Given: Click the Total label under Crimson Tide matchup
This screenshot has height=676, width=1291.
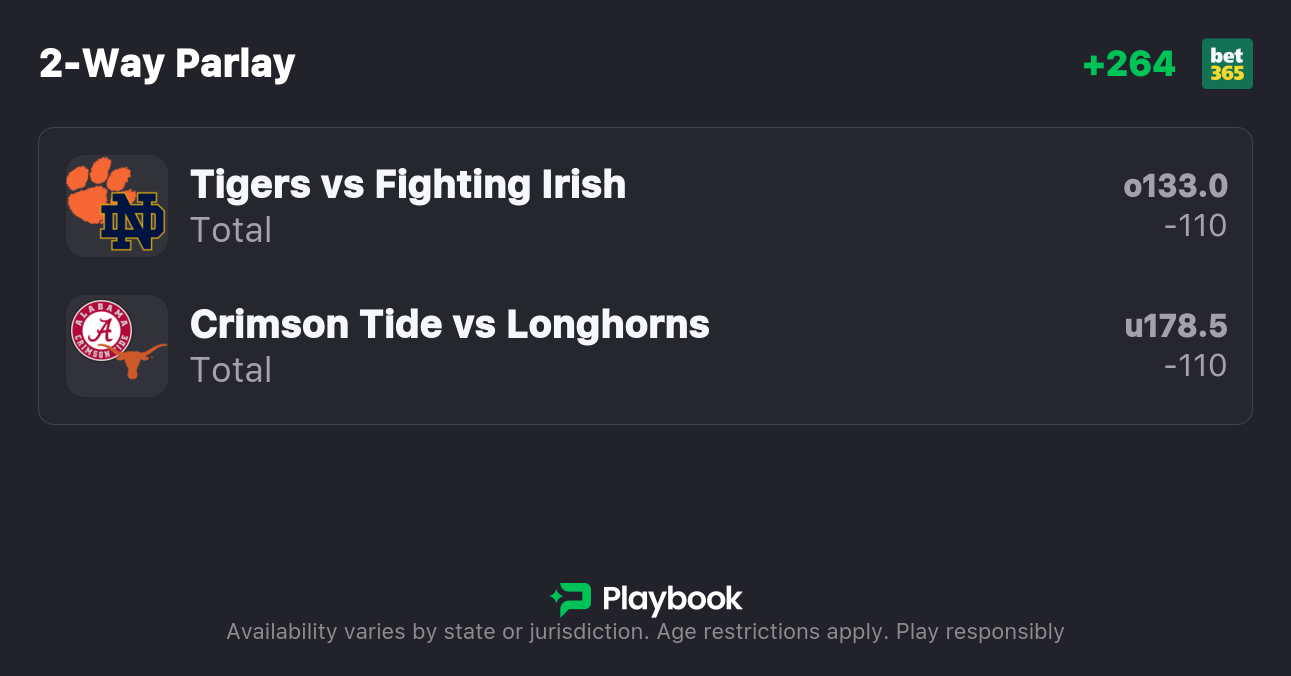Looking at the screenshot, I should point(231,370).
